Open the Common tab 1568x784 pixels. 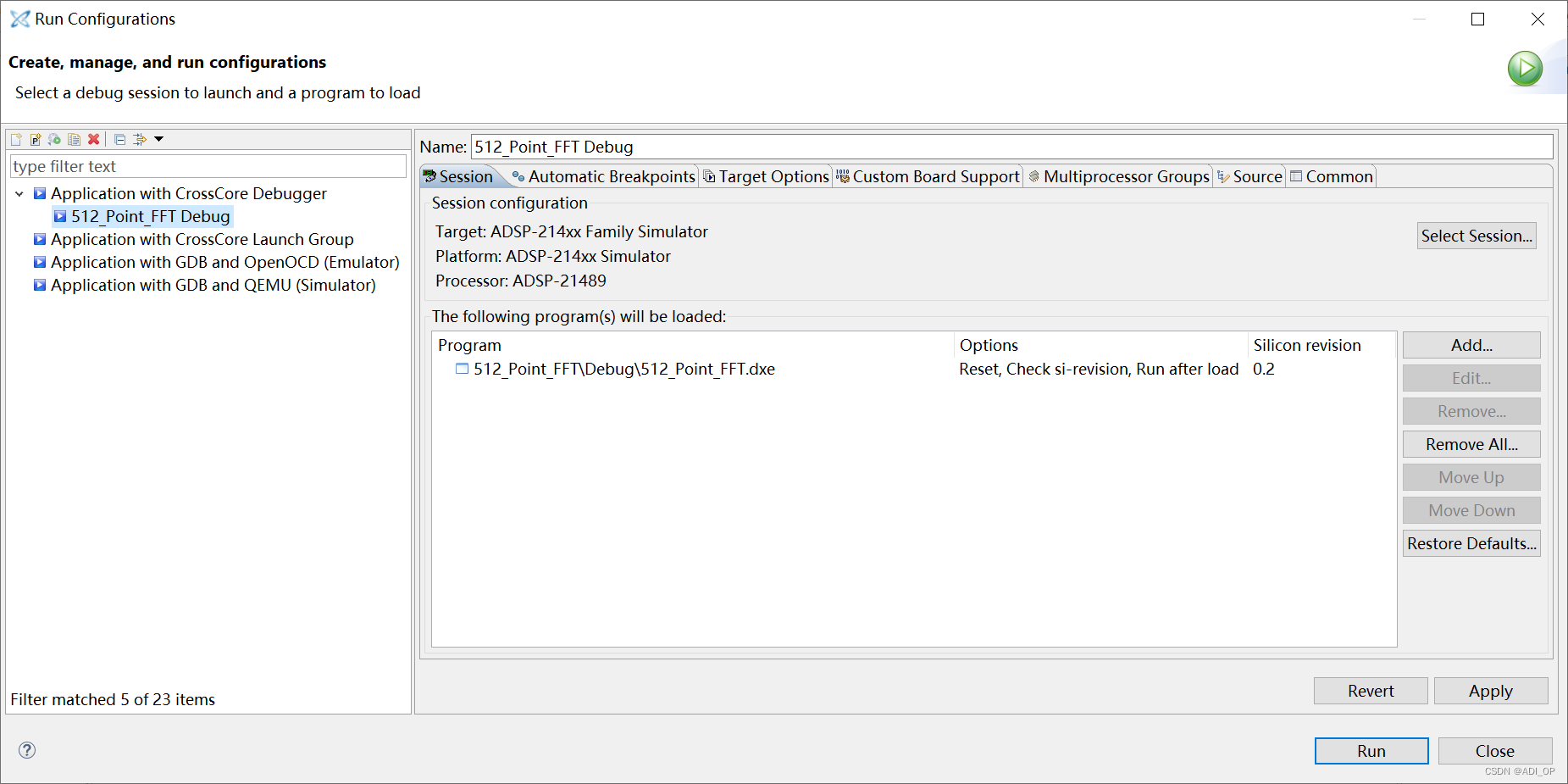click(1331, 176)
